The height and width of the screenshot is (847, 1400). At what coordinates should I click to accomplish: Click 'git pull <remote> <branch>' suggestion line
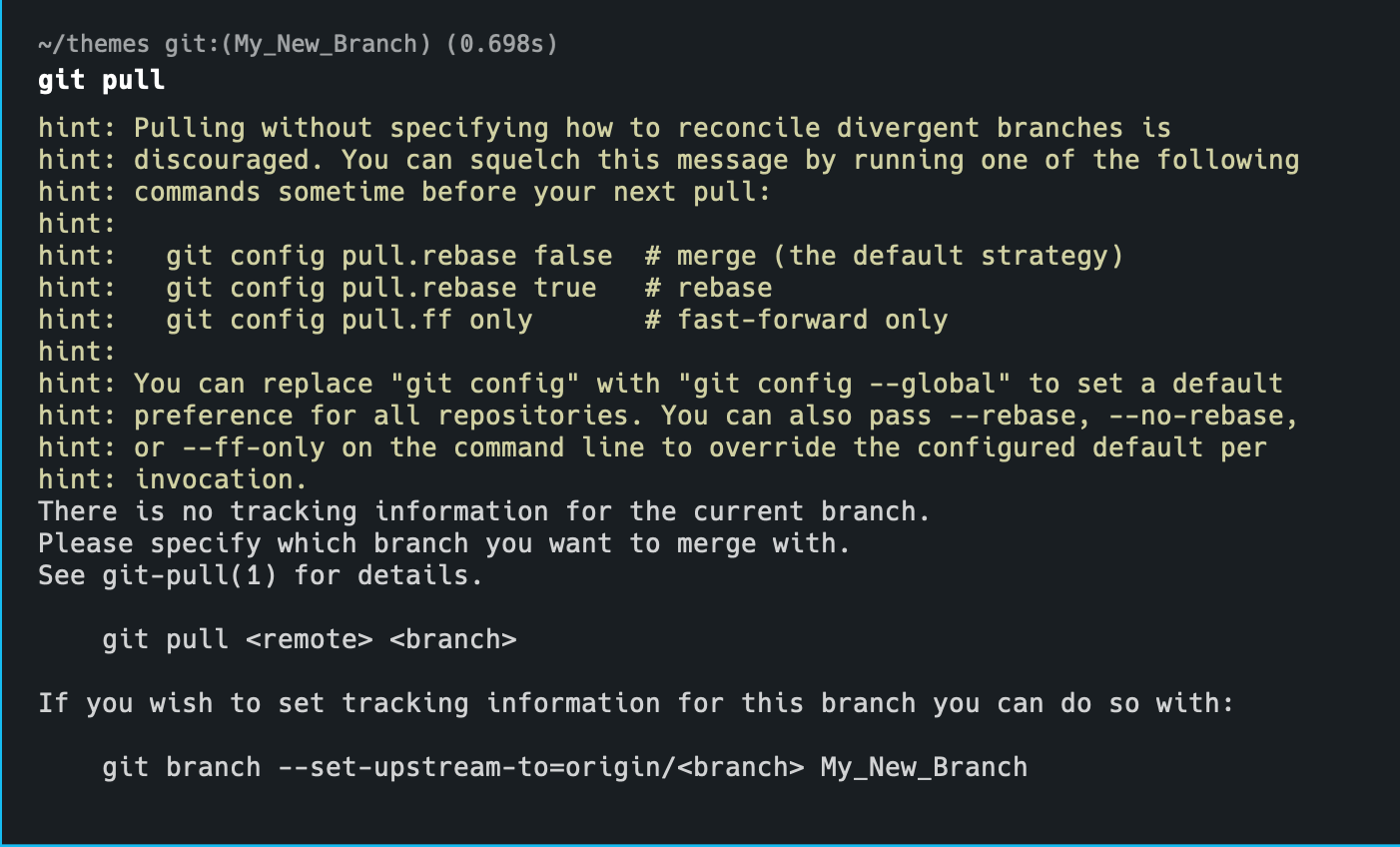click(310, 639)
